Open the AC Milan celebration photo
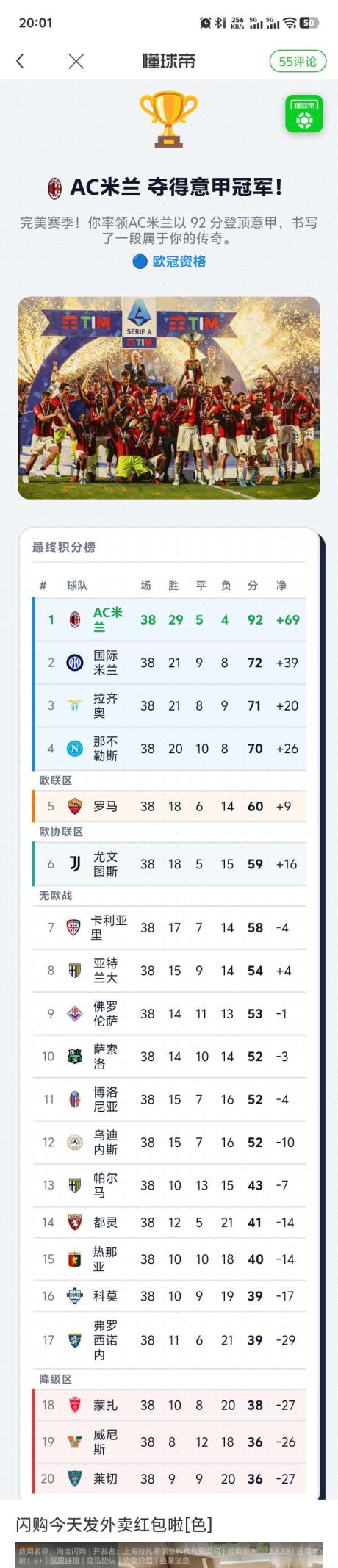 (x=169, y=398)
